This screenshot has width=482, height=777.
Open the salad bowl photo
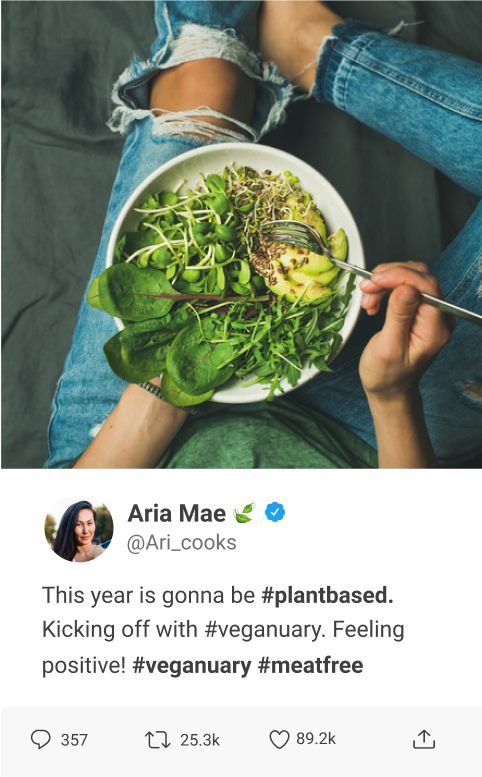pos(241,234)
